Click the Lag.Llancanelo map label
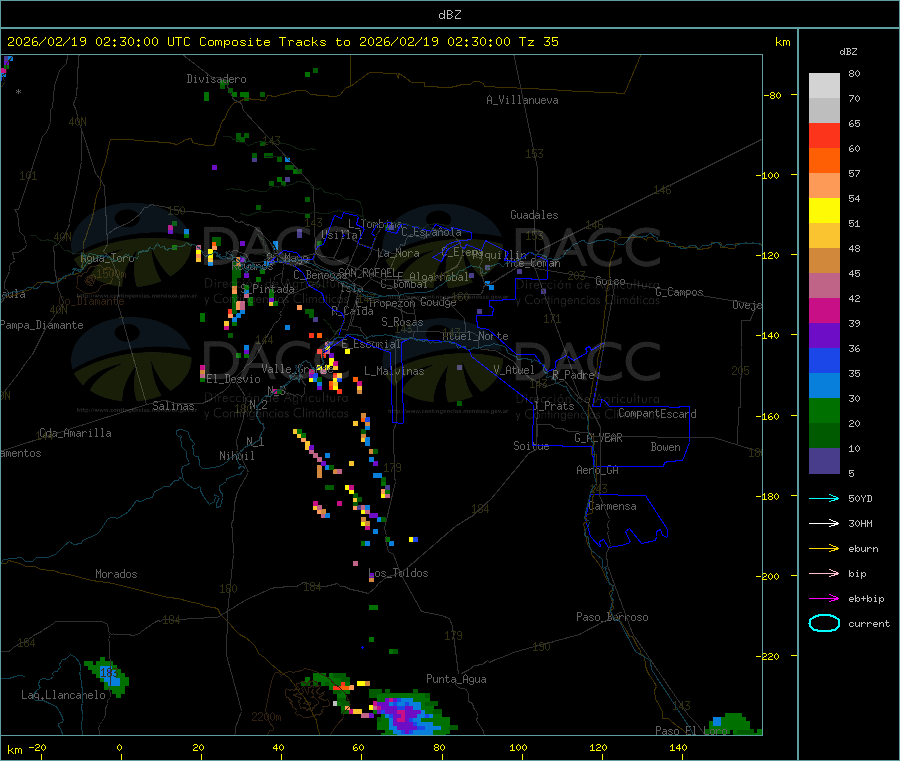The height and width of the screenshot is (761, 900). point(64,695)
